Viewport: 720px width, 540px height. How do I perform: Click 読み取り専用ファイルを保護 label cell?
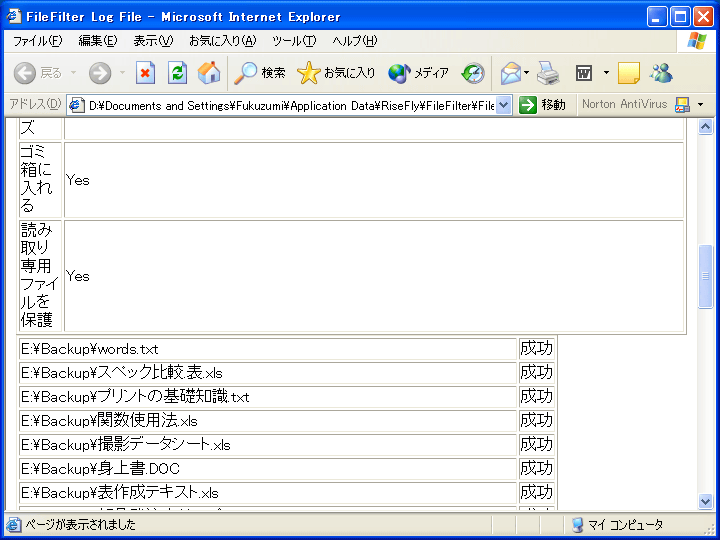click(40, 276)
